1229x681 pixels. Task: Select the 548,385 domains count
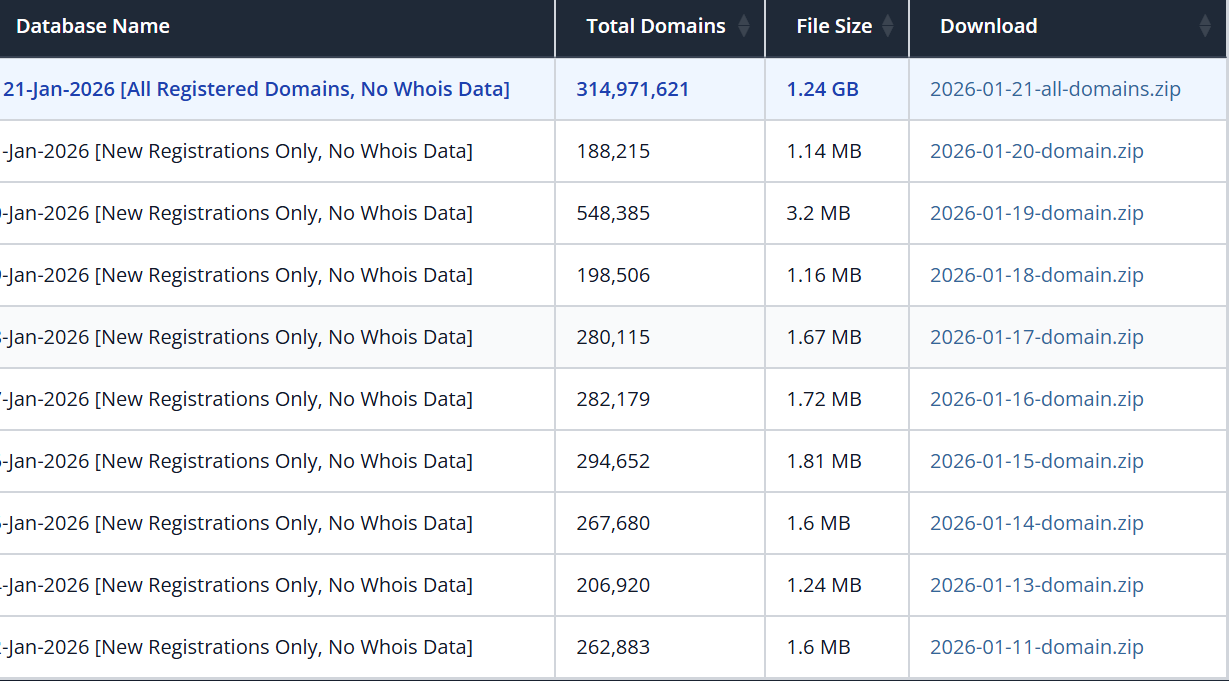(x=613, y=213)
